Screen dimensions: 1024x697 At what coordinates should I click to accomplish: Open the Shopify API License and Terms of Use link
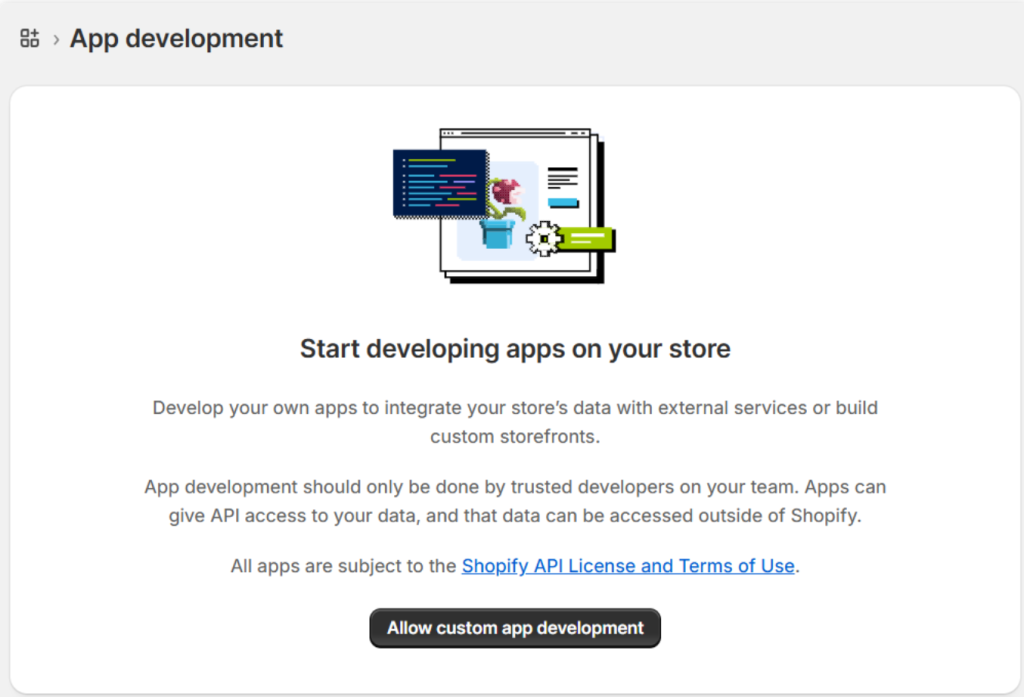[x=627, y=566]
